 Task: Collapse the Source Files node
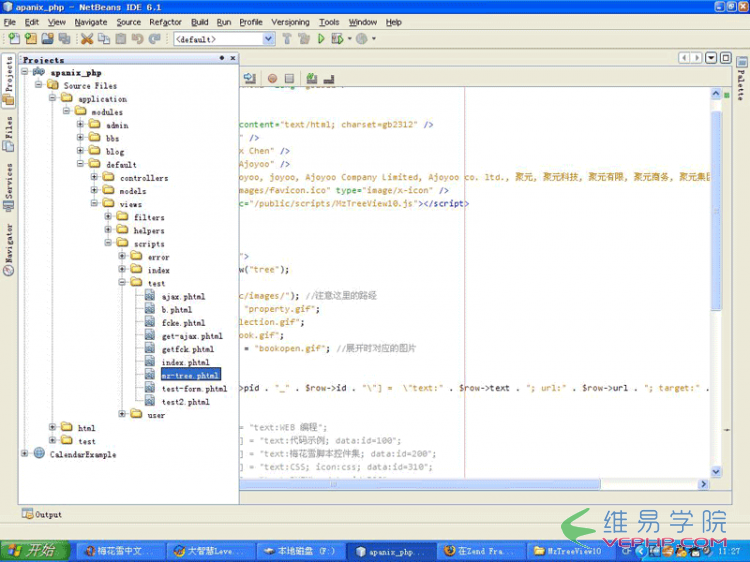[39, 85]
